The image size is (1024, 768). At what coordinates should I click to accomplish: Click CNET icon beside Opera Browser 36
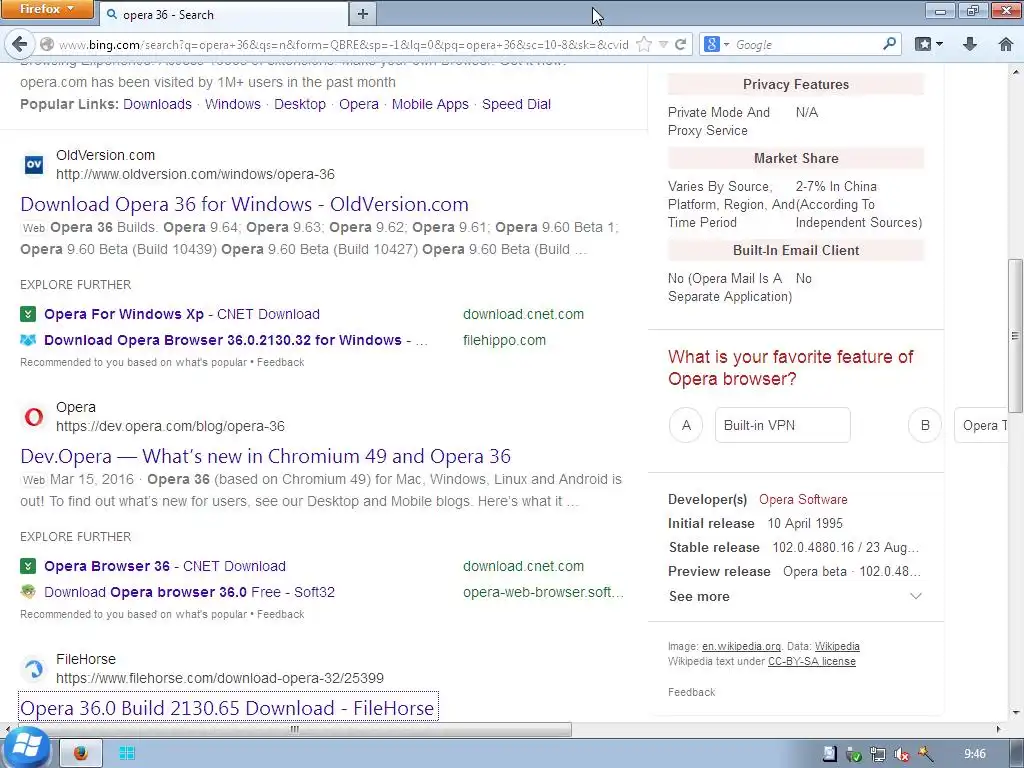[x=27, y=566]
